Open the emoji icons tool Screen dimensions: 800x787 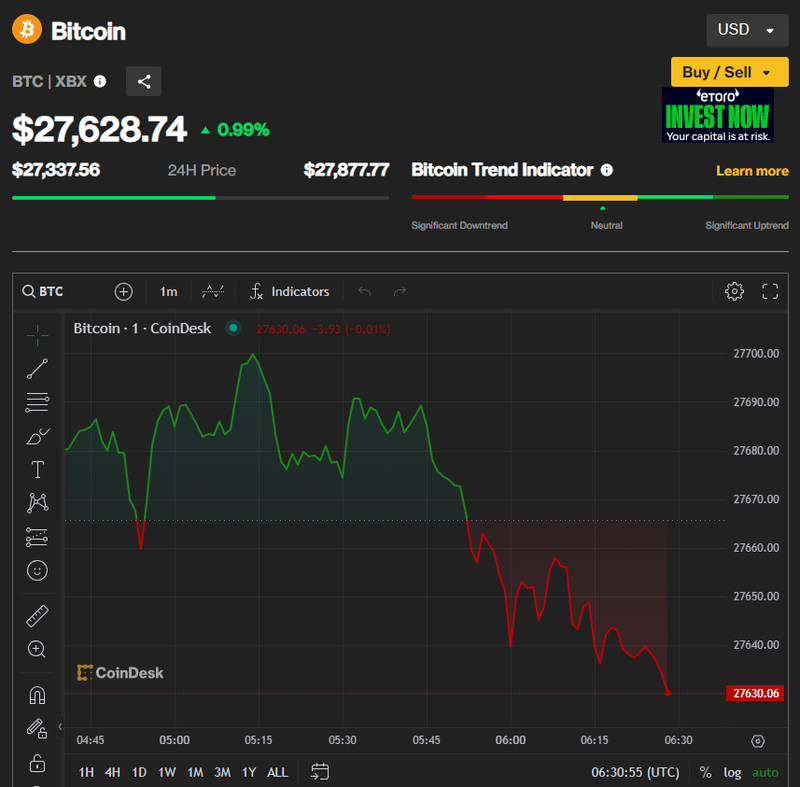point(37,571)
